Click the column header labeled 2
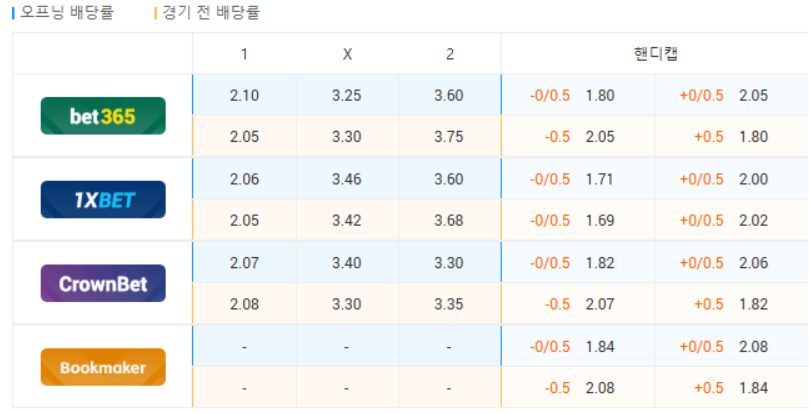This screenshot has height=413, width=809. pos(450,54)
